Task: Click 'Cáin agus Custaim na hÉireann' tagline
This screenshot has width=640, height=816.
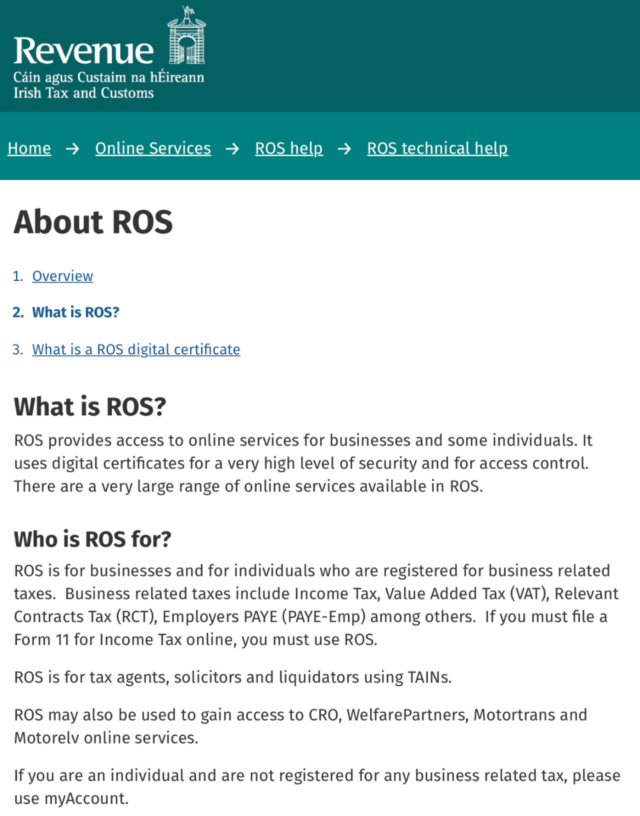Action: [x=109, y=78]
